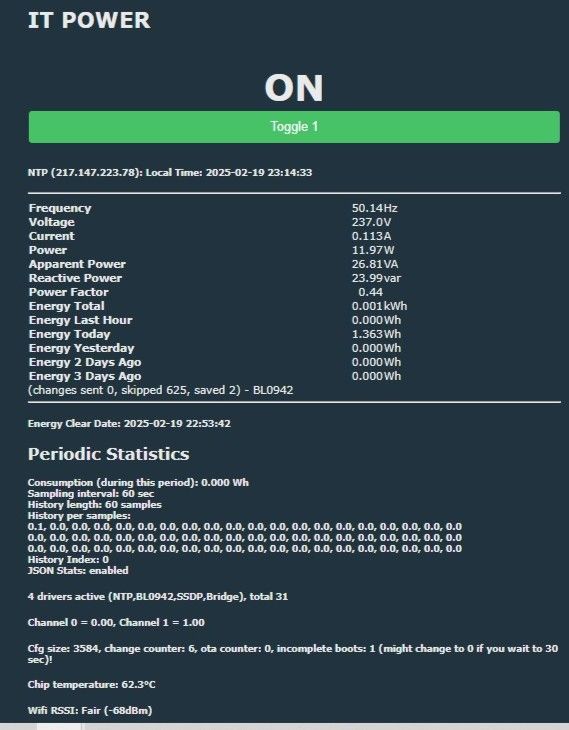Click the Power Factor 0.44 value
The image size is (569, 730).
coord(371,292)
